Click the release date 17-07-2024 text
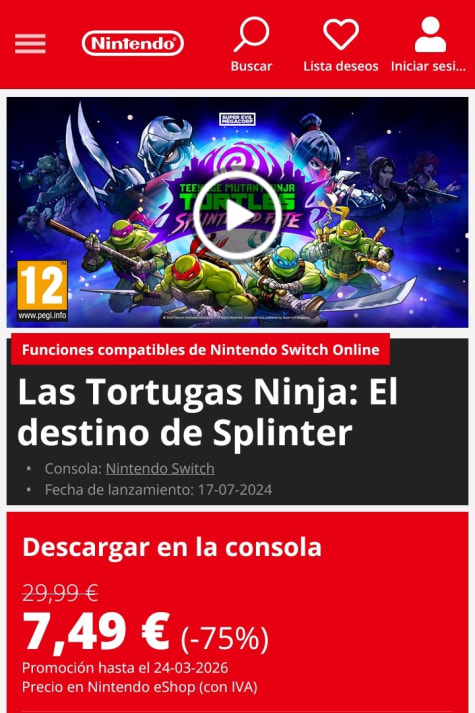 235,490
